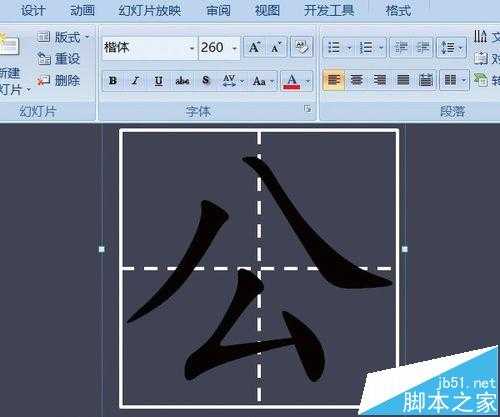Image resolution: width=500 pixels, height=417 pixels.
Task: Expand the bullets dropdown arrow
Action: 349,48
